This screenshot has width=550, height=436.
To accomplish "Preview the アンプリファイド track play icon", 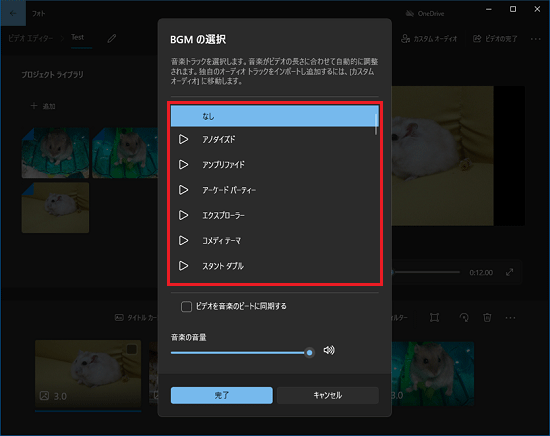I will 183,165.
